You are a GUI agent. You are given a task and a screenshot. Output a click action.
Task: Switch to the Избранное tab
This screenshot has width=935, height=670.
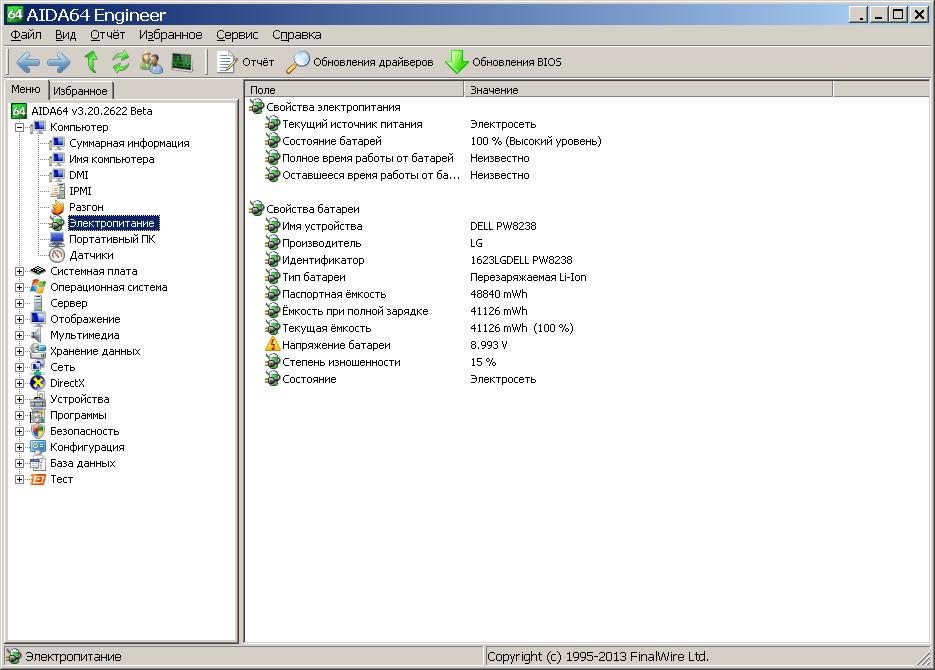80,91
